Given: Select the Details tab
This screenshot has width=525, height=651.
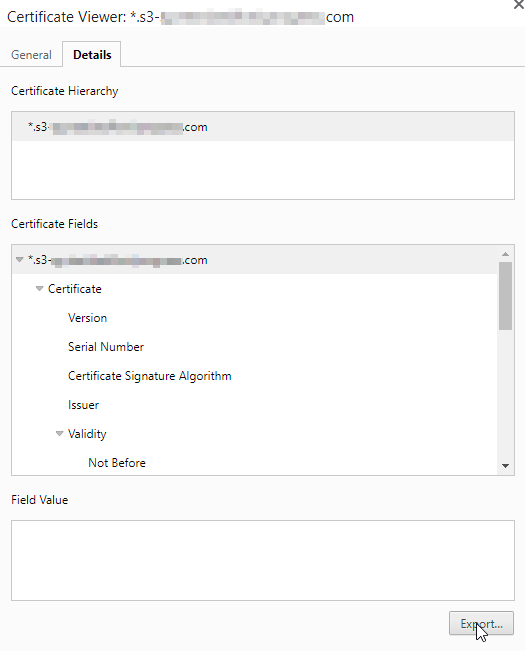Looking at the screenshot, I should tap(92, 54).
